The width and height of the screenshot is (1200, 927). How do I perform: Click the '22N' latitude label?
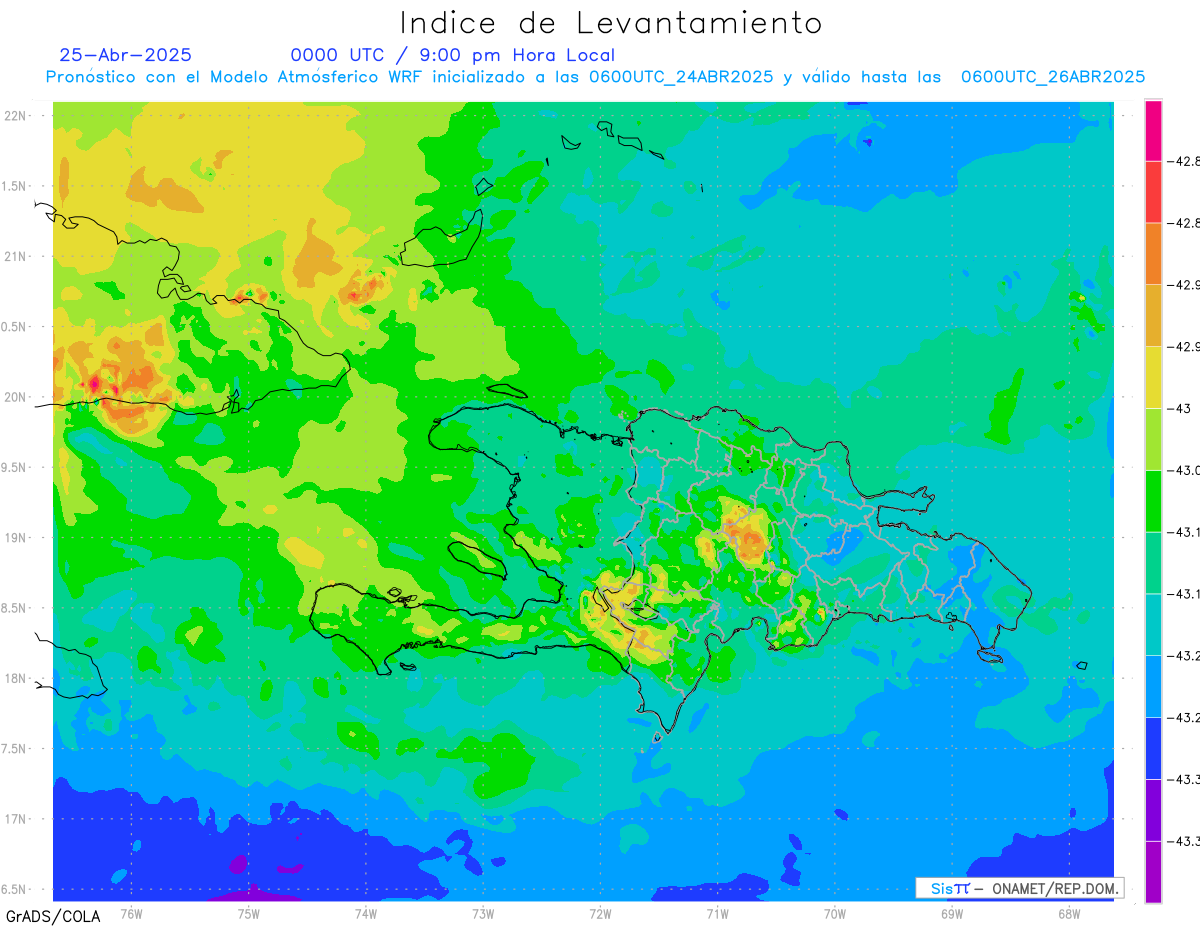coord(16,116)
